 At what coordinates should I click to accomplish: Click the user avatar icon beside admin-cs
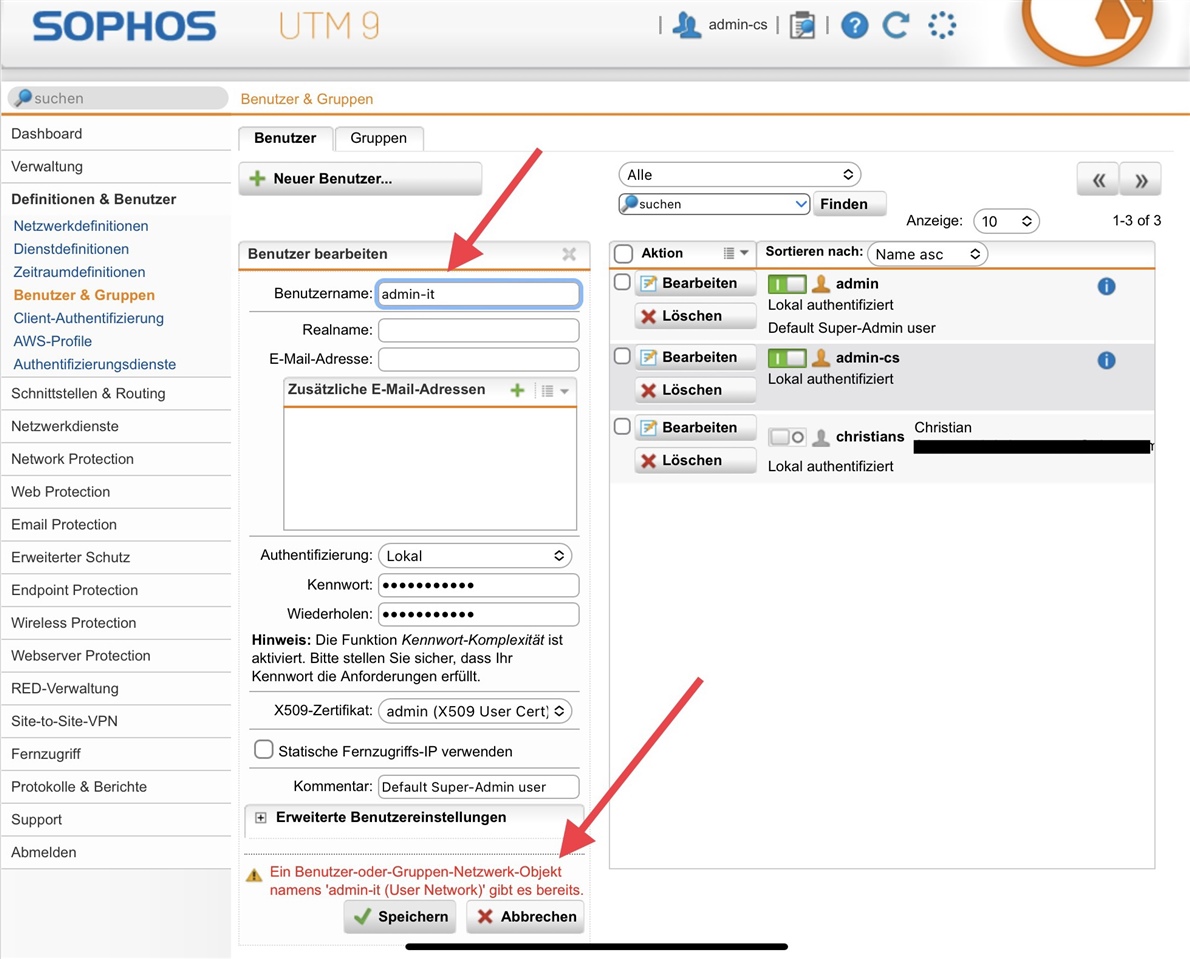point(820,357)
